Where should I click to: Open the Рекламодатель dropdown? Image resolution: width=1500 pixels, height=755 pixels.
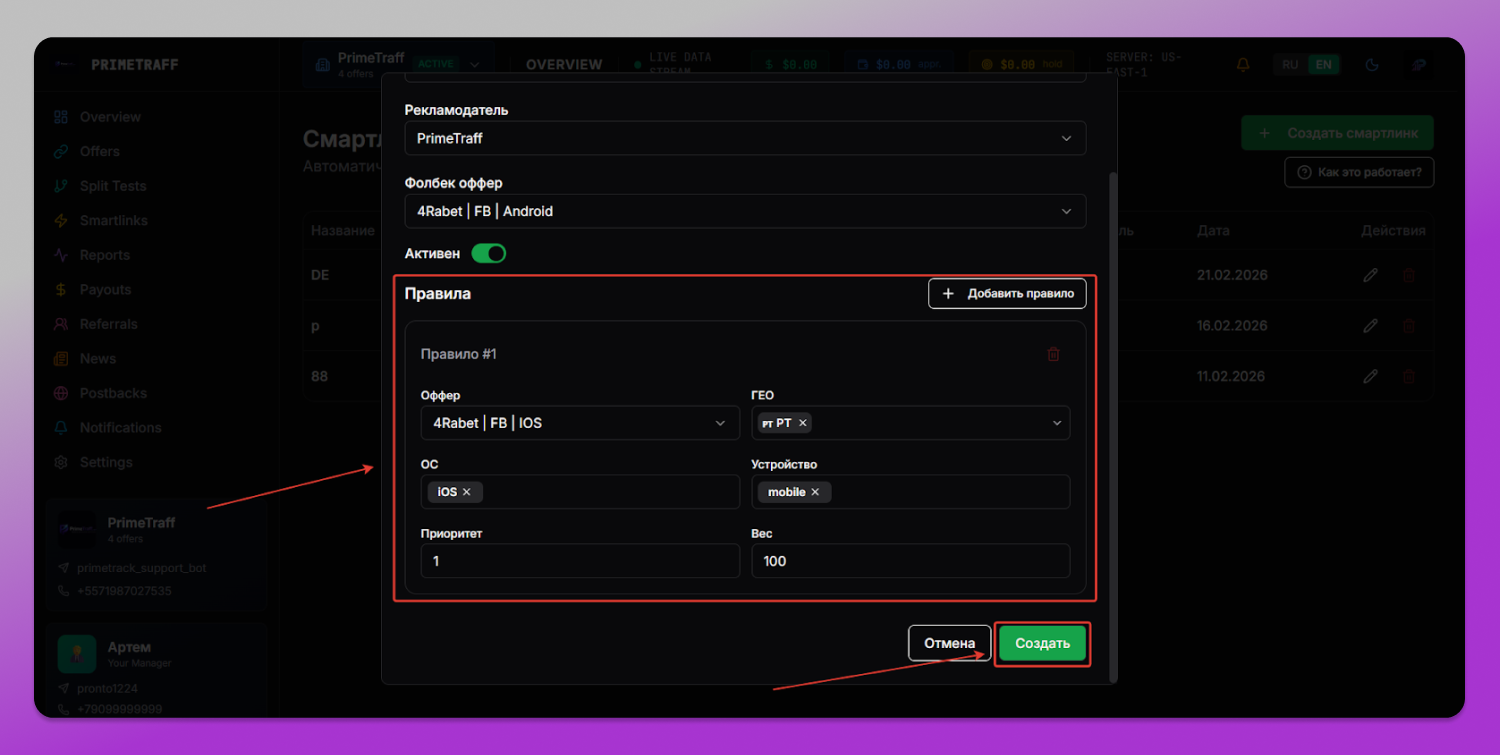(x=745, y=138)
